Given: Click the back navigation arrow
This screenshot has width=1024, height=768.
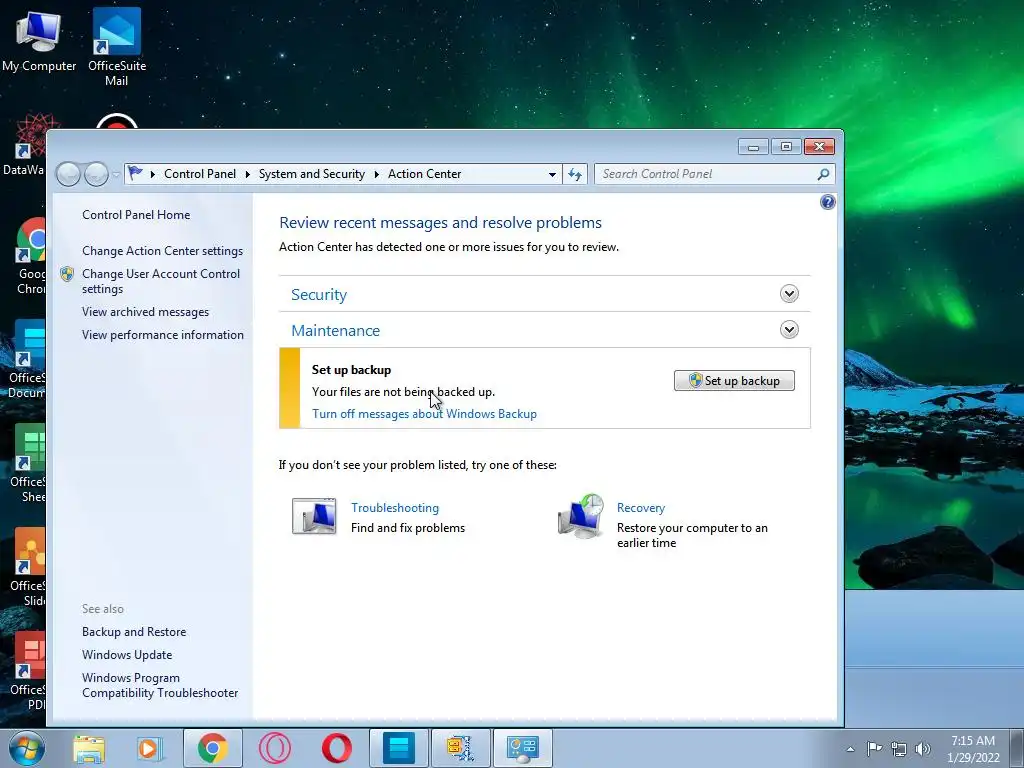Looking at the screenshot, I should [69, 174].
